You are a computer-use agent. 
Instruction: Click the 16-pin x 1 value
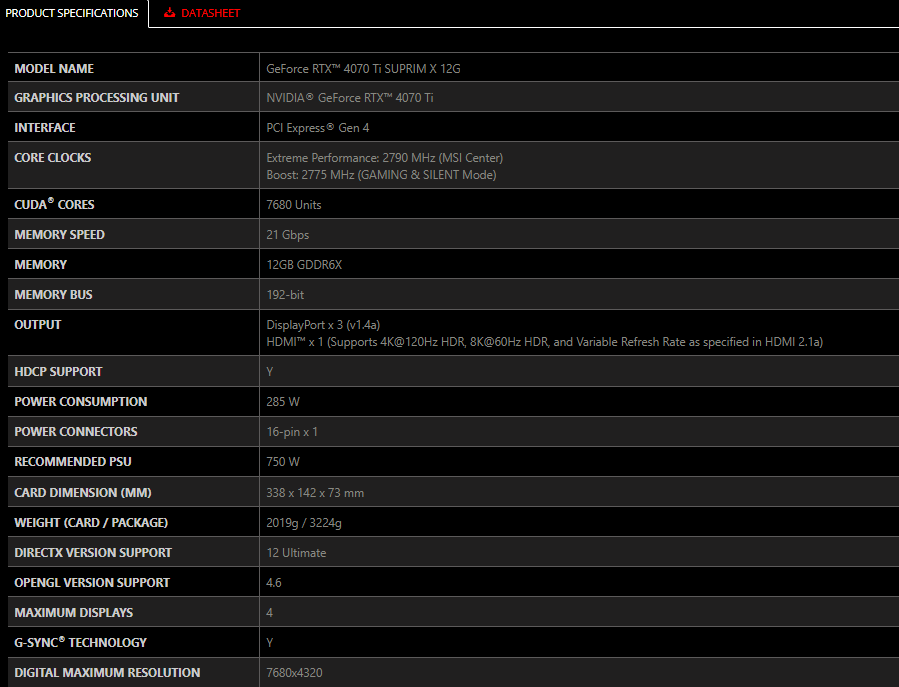click(x=292, y=432)
